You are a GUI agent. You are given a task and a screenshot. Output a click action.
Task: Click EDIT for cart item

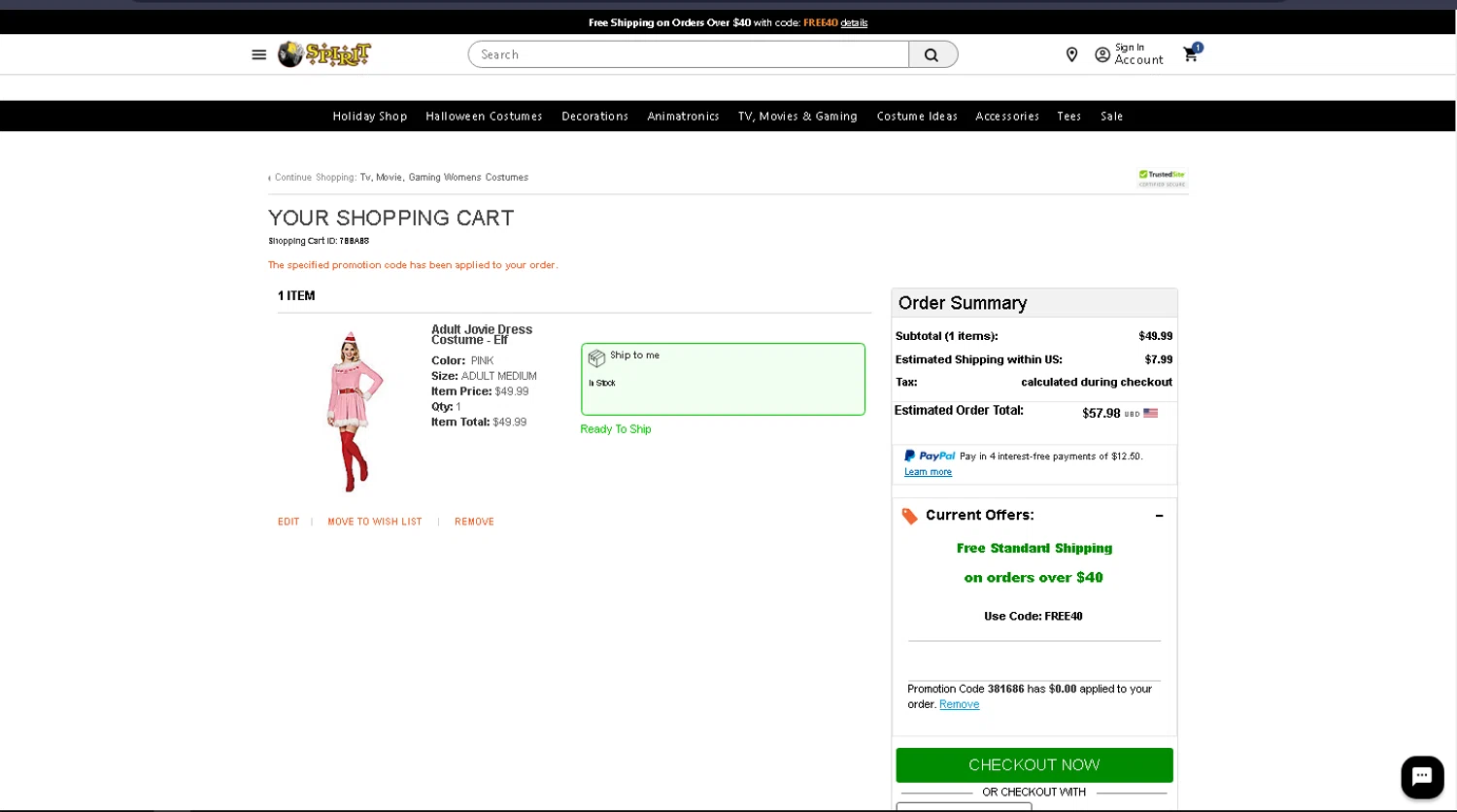point(288,522)
